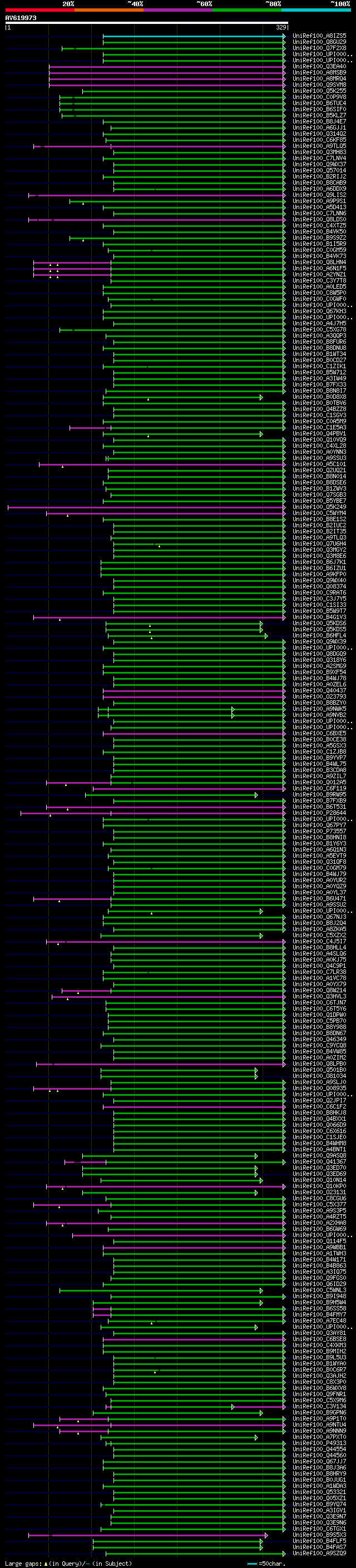Select hit UniRef100_C6BSE8
This screenshot has height=1568, width=356.
coord(319,1339)
